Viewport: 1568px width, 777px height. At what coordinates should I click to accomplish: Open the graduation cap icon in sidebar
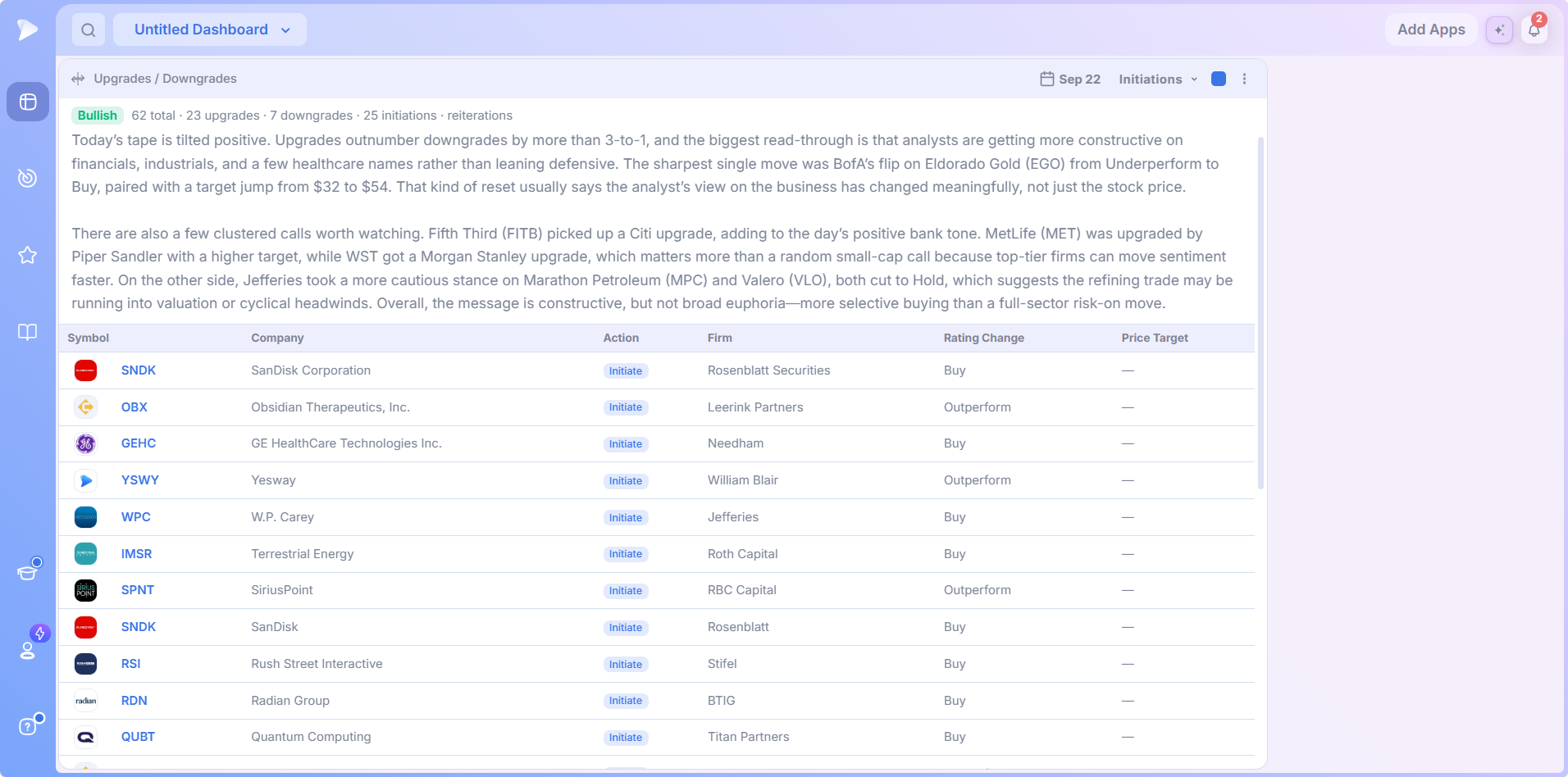tap(28, 571)
